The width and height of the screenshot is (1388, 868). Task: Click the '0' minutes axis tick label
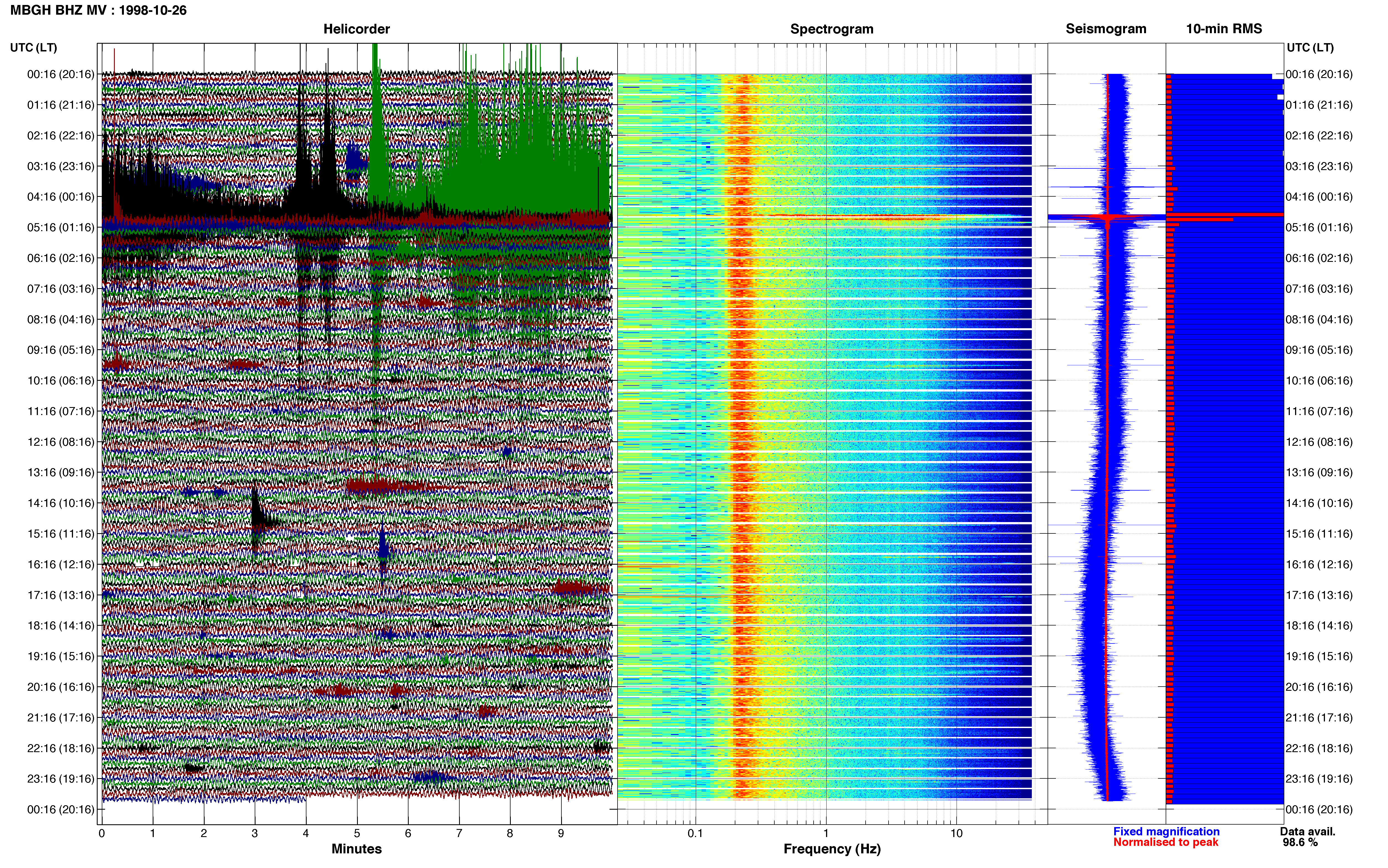pos(101,833)
